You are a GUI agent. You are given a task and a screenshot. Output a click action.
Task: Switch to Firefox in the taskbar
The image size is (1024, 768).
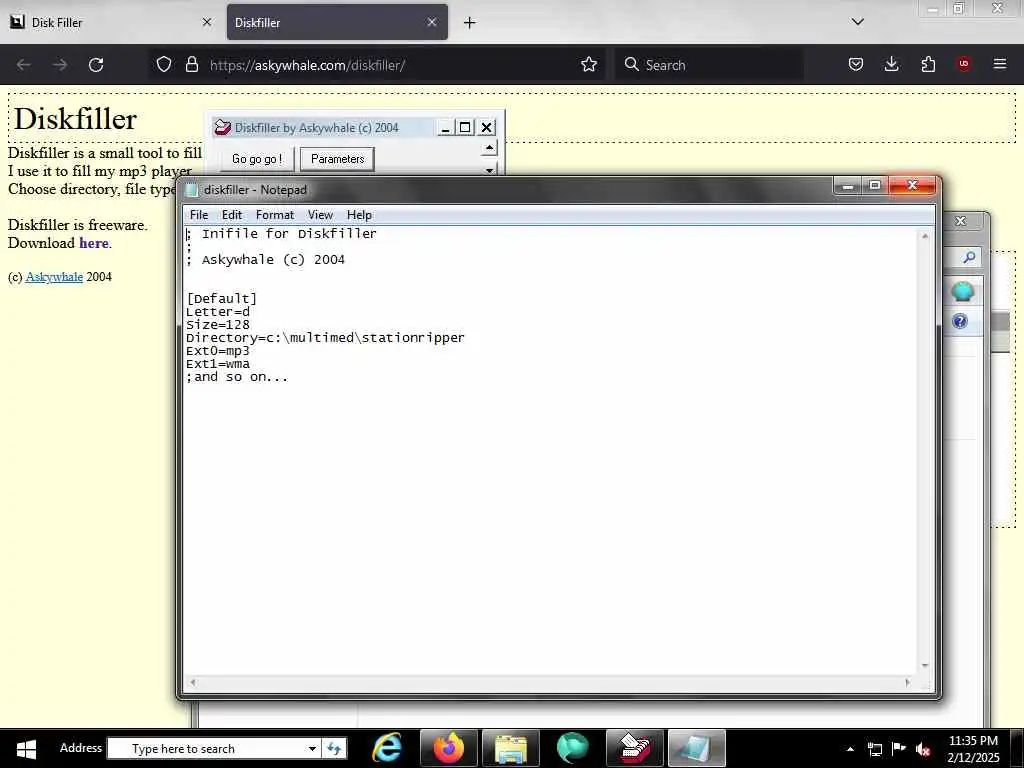[x=449, y=748]
